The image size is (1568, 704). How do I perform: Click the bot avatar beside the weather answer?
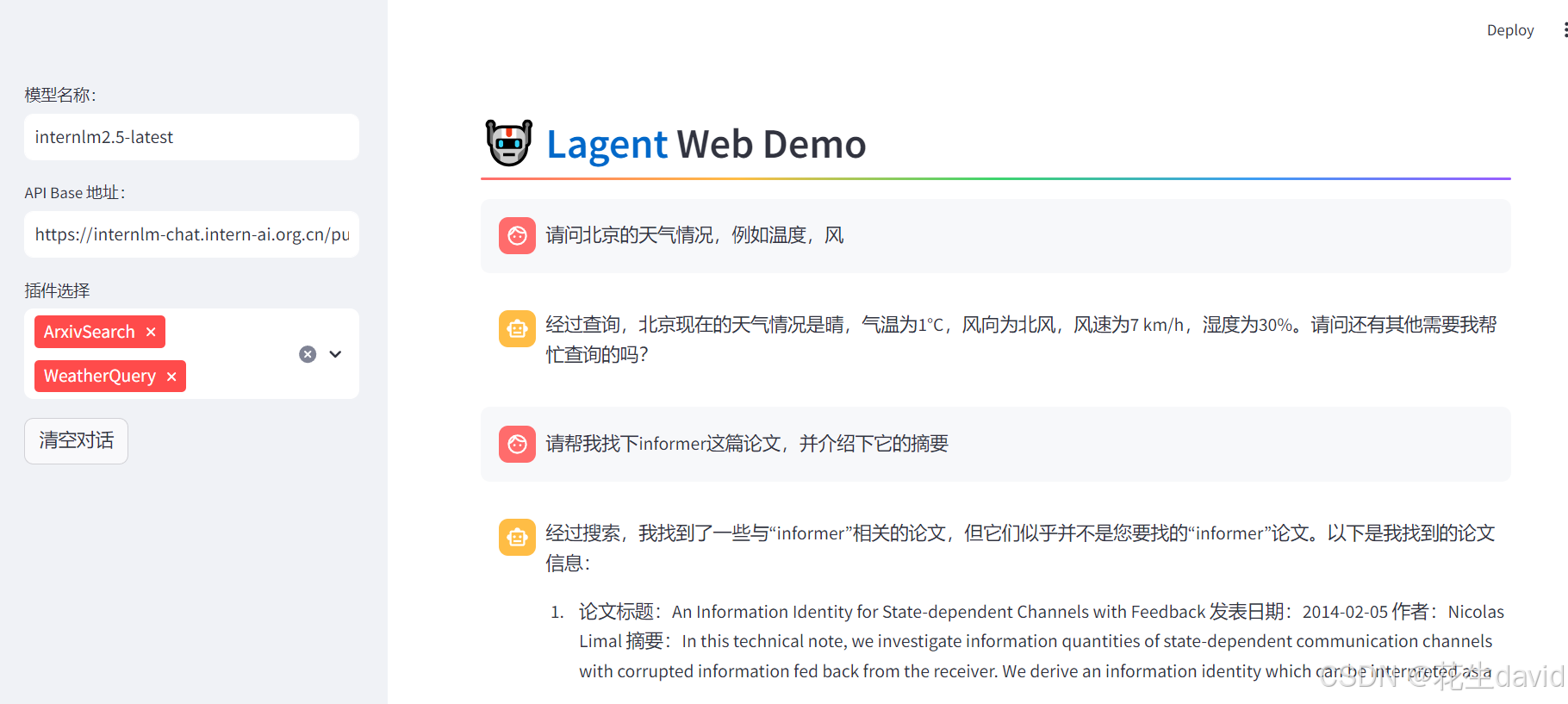517,328
